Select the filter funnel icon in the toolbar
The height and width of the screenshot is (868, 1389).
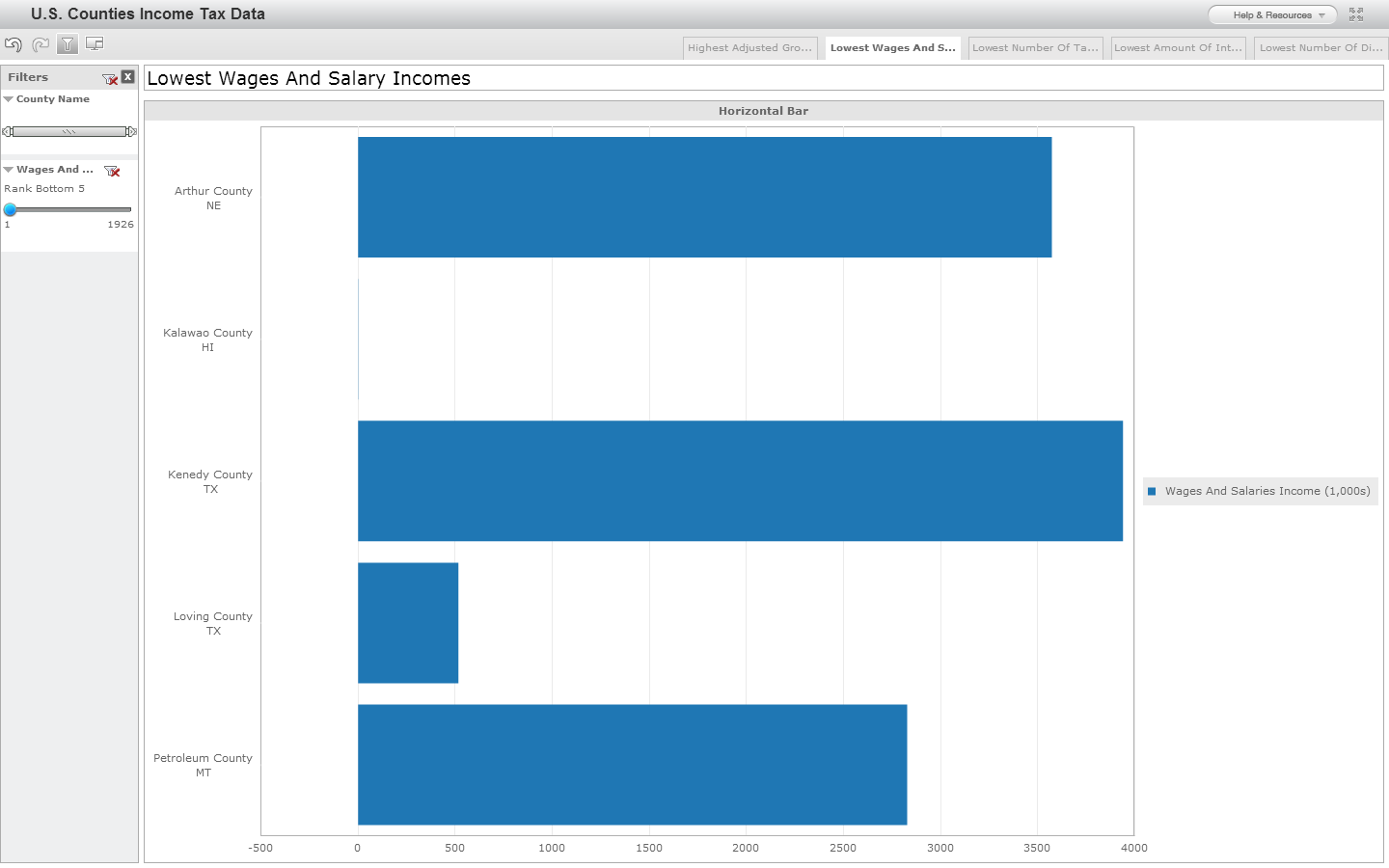coord(66,43)
